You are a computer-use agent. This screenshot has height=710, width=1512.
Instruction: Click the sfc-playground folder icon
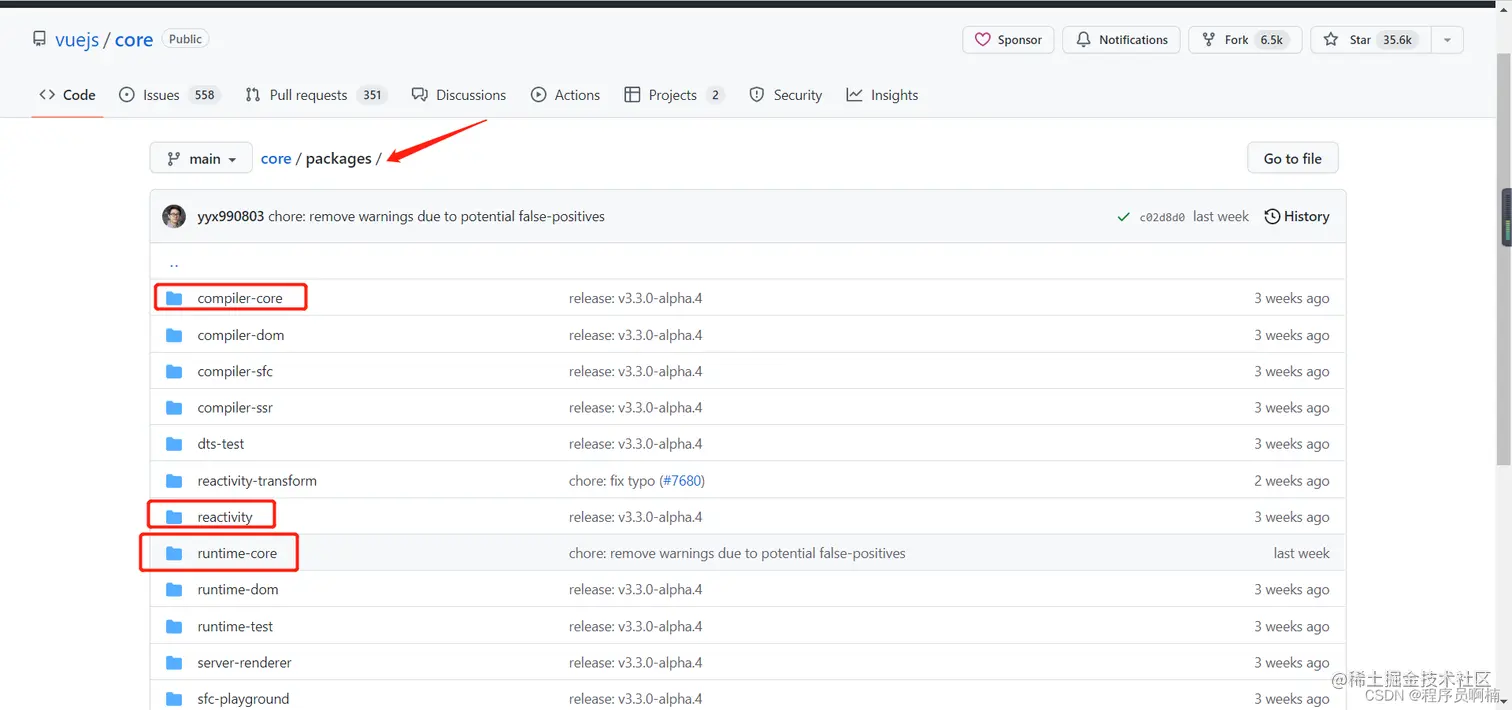coord(174,699)
